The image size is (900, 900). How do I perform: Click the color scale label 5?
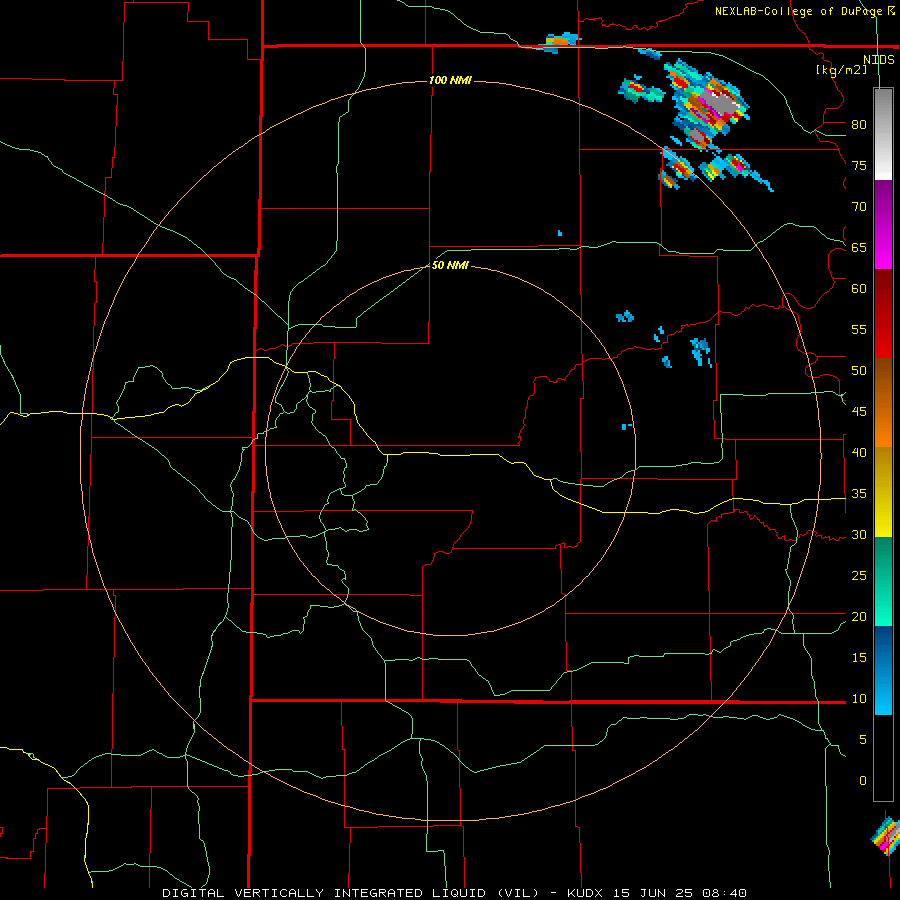click(863, 740)
